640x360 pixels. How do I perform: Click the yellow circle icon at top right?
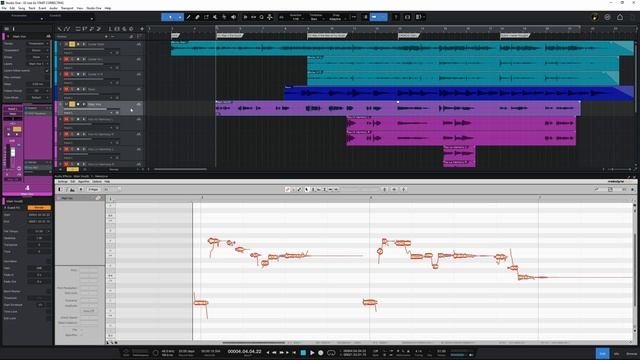point(595,17)
